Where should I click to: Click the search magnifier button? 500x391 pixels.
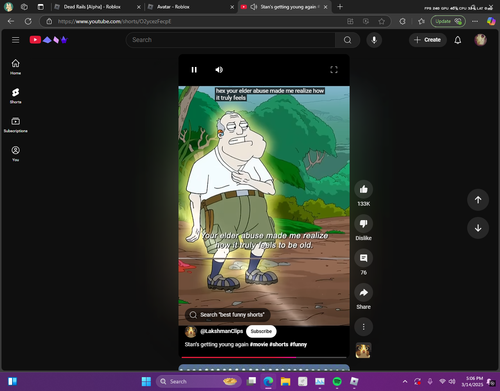(347, 40)
